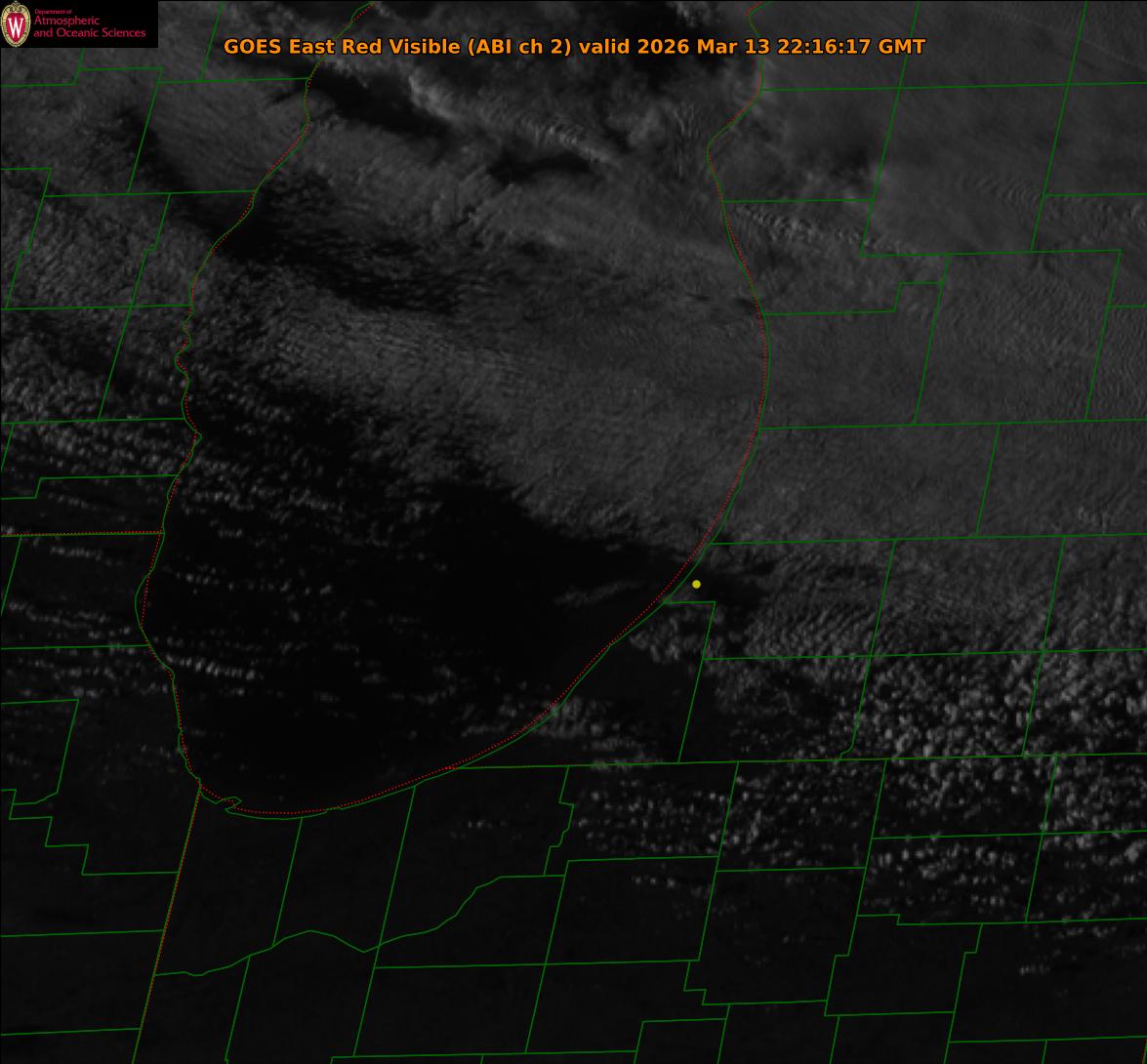Click the horizontal red dotted state line at left
Viewport: 1147px width, 1064px height.
click(78, 534)
